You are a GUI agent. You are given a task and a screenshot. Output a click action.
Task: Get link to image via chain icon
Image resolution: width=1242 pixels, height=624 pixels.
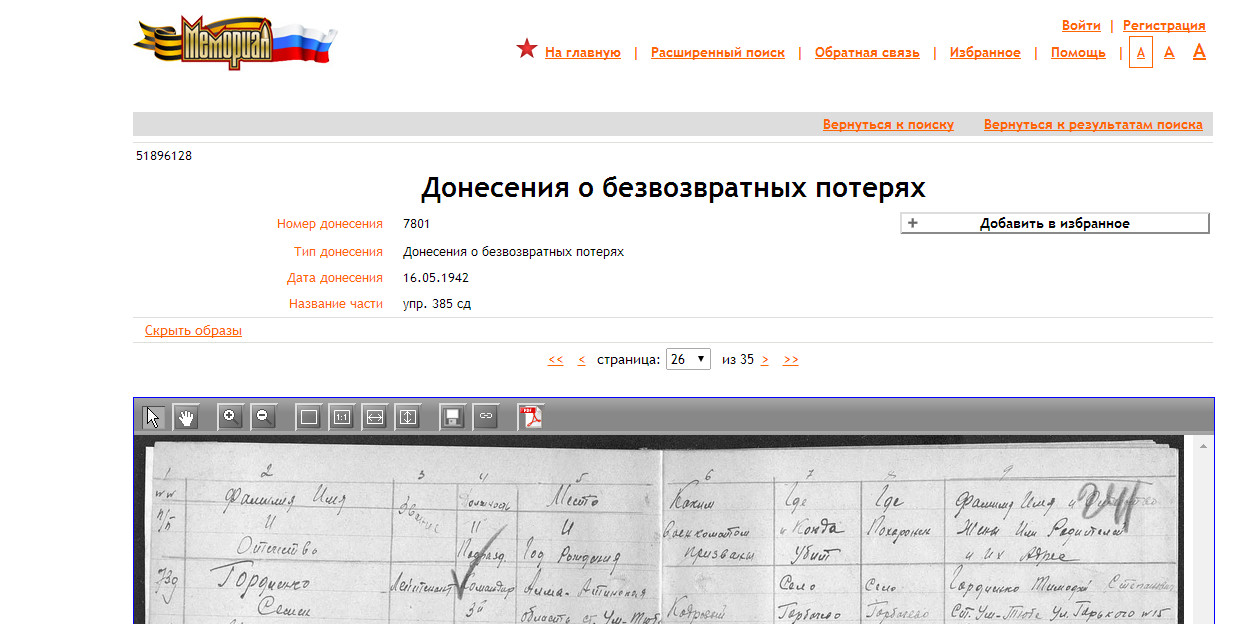(x=486, y=417)
